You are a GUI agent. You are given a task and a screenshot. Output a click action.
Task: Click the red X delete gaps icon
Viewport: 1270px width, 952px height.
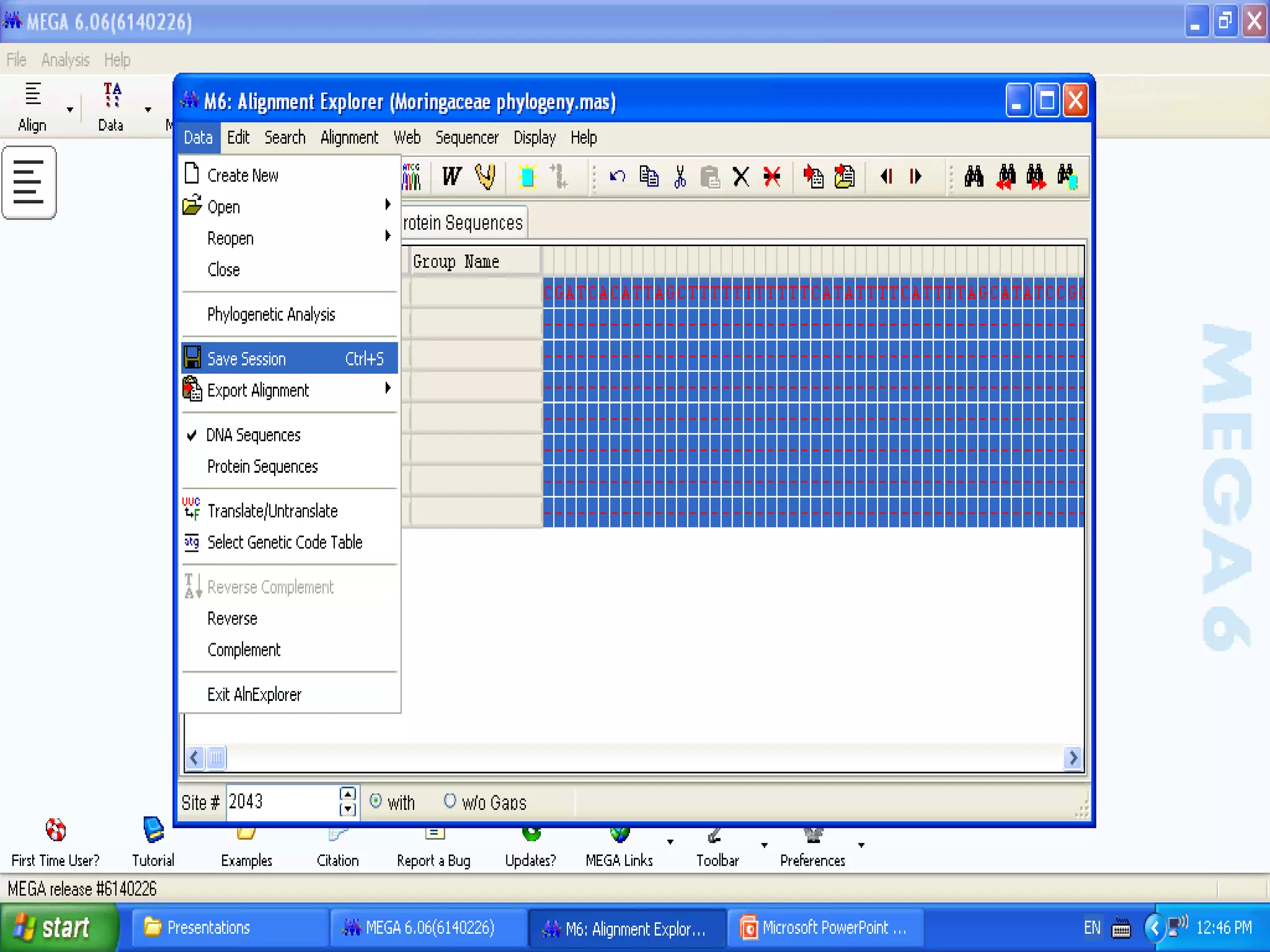click(x=772, y=177)
